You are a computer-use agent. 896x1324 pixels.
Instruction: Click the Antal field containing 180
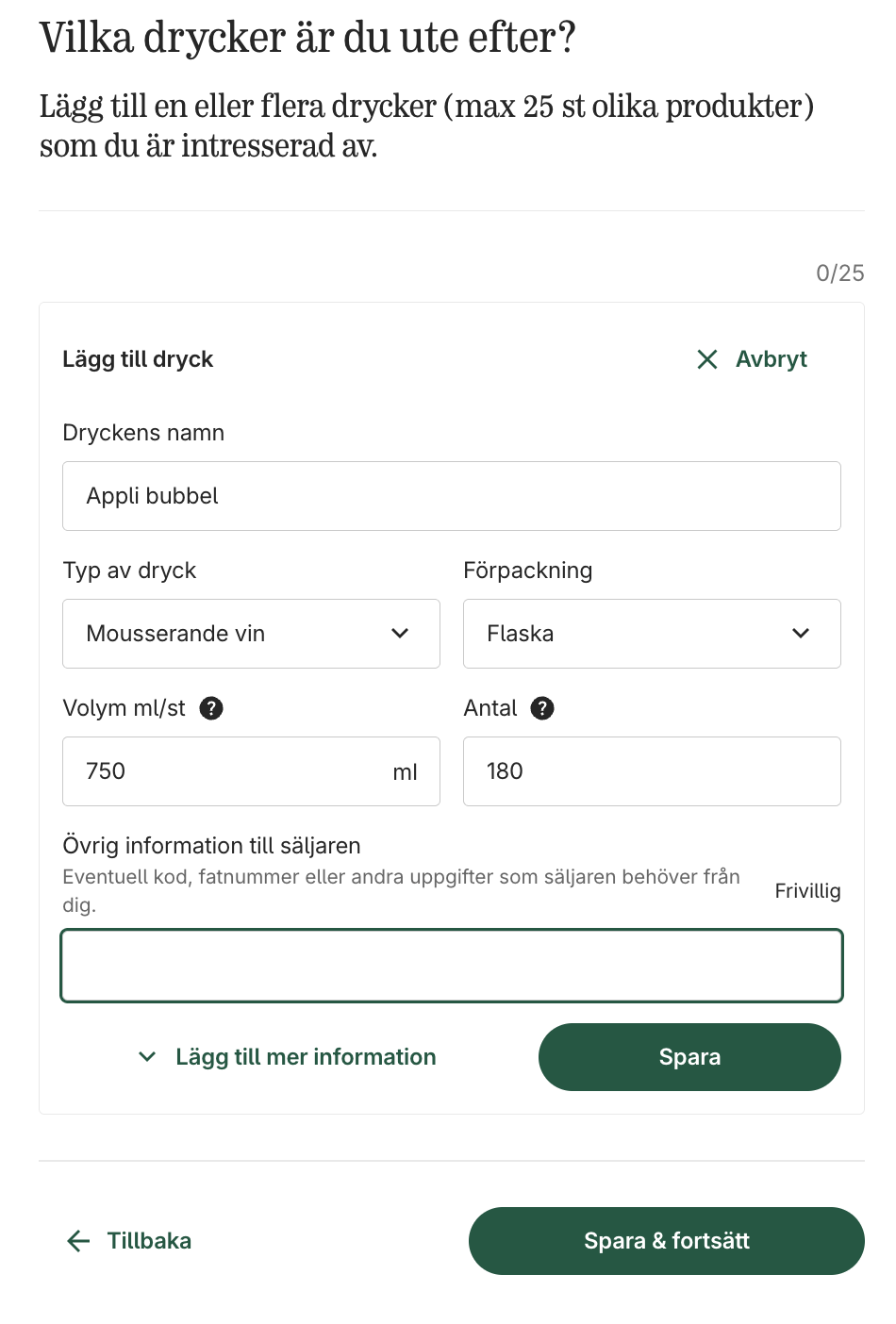651,771
